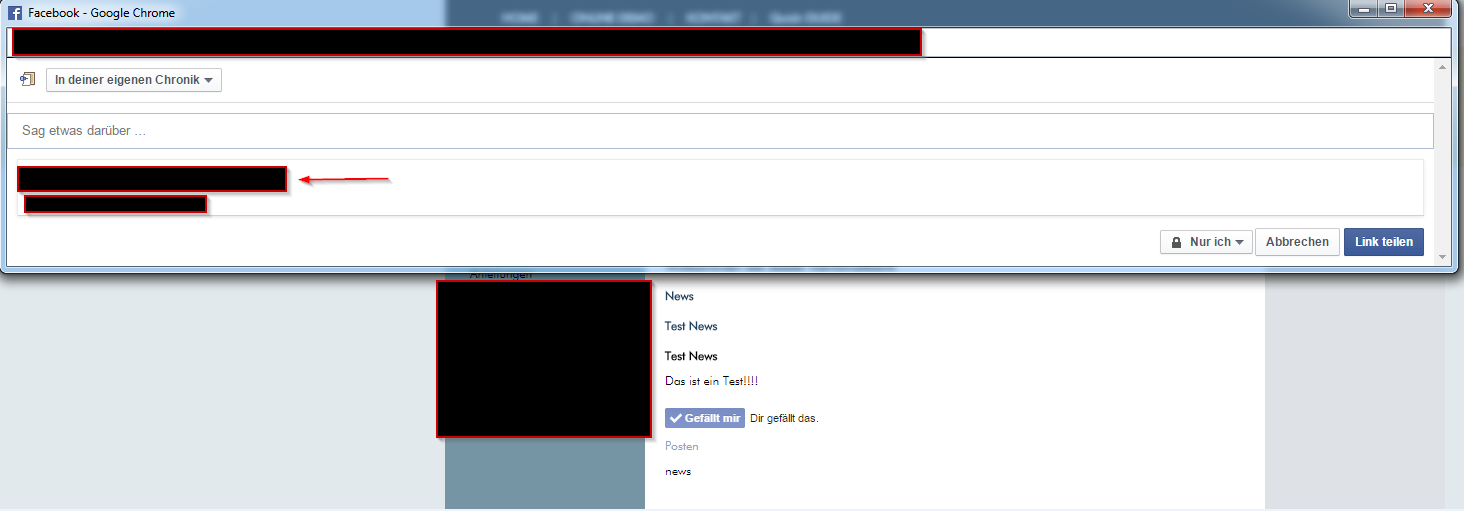Click the share destination icon beside the Chronik dropdown
This screenshot has width=1464, height=511.
pos(28,80)
